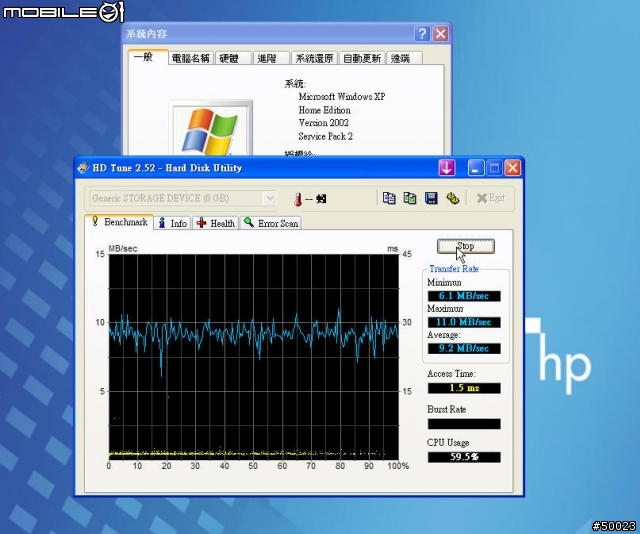The width and height of the screenshot is (640, 534).
Task: Select the 系統還原 tab in System Properties
Action: tap(314, 58)
